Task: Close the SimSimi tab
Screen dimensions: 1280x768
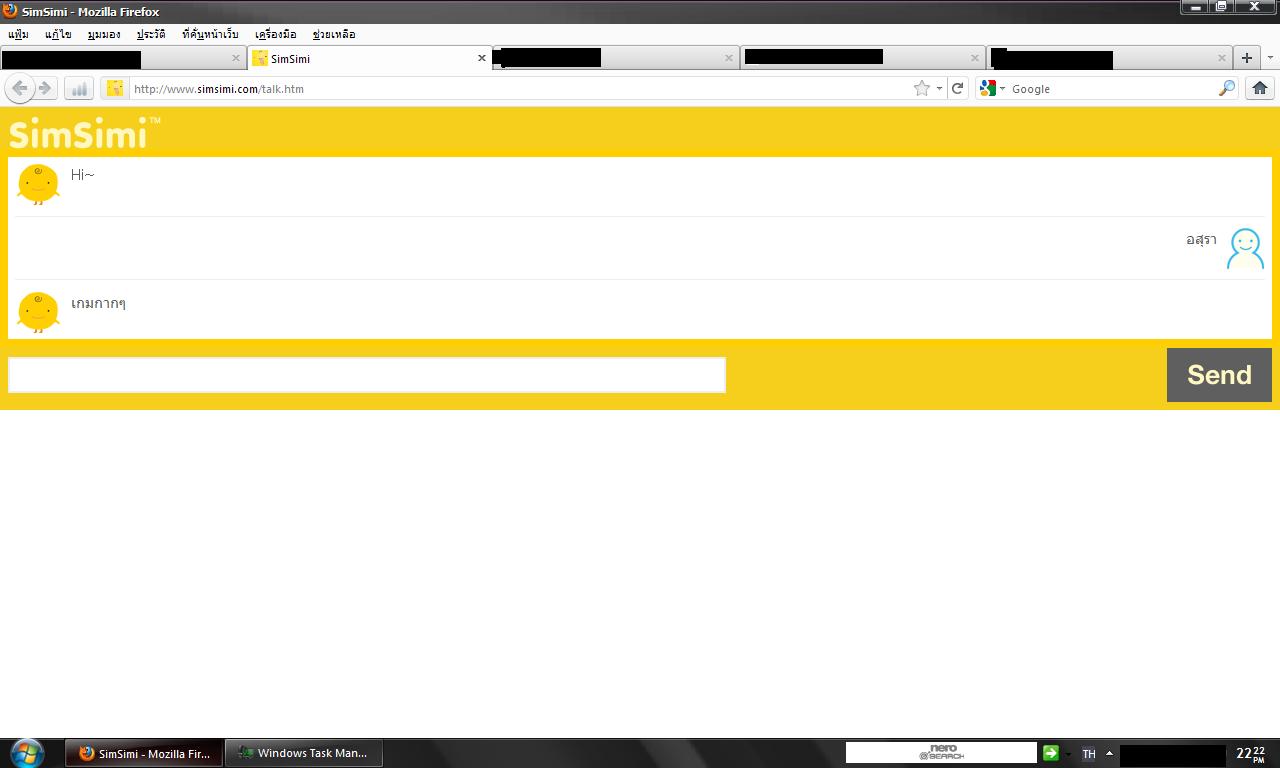Action: click(482, 58)
